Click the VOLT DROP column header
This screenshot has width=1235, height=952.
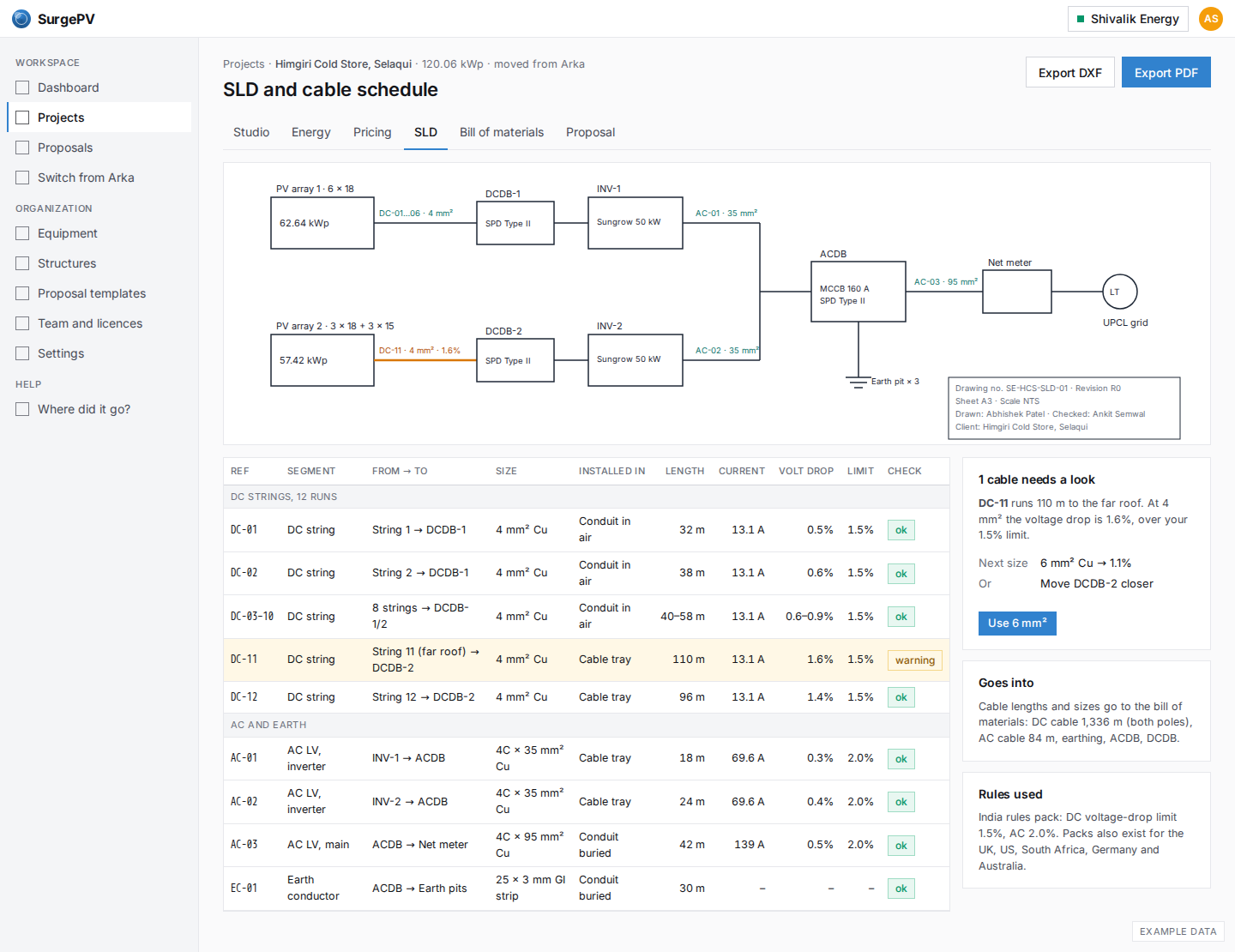[806, 472]
